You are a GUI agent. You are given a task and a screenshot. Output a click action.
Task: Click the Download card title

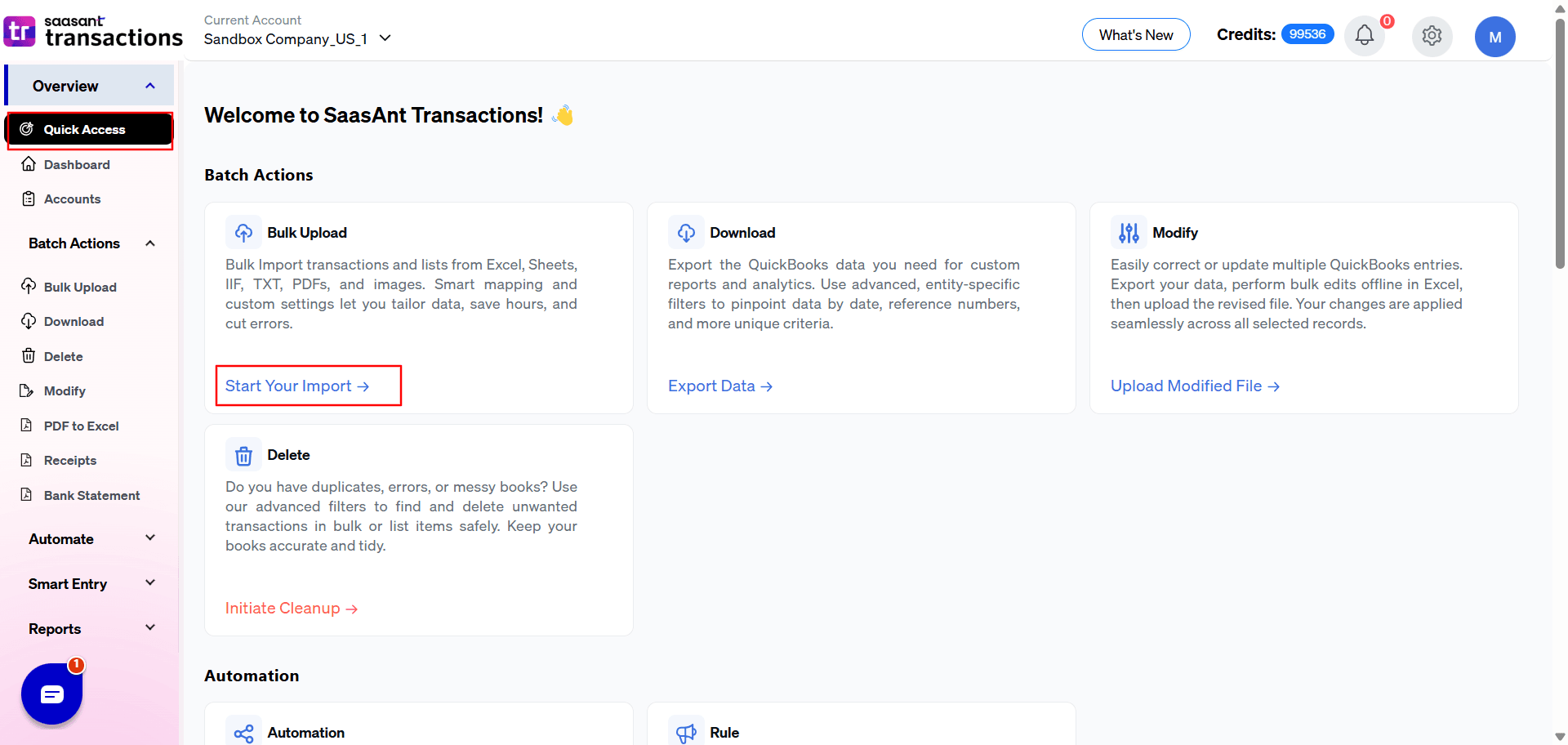point(742,233)
